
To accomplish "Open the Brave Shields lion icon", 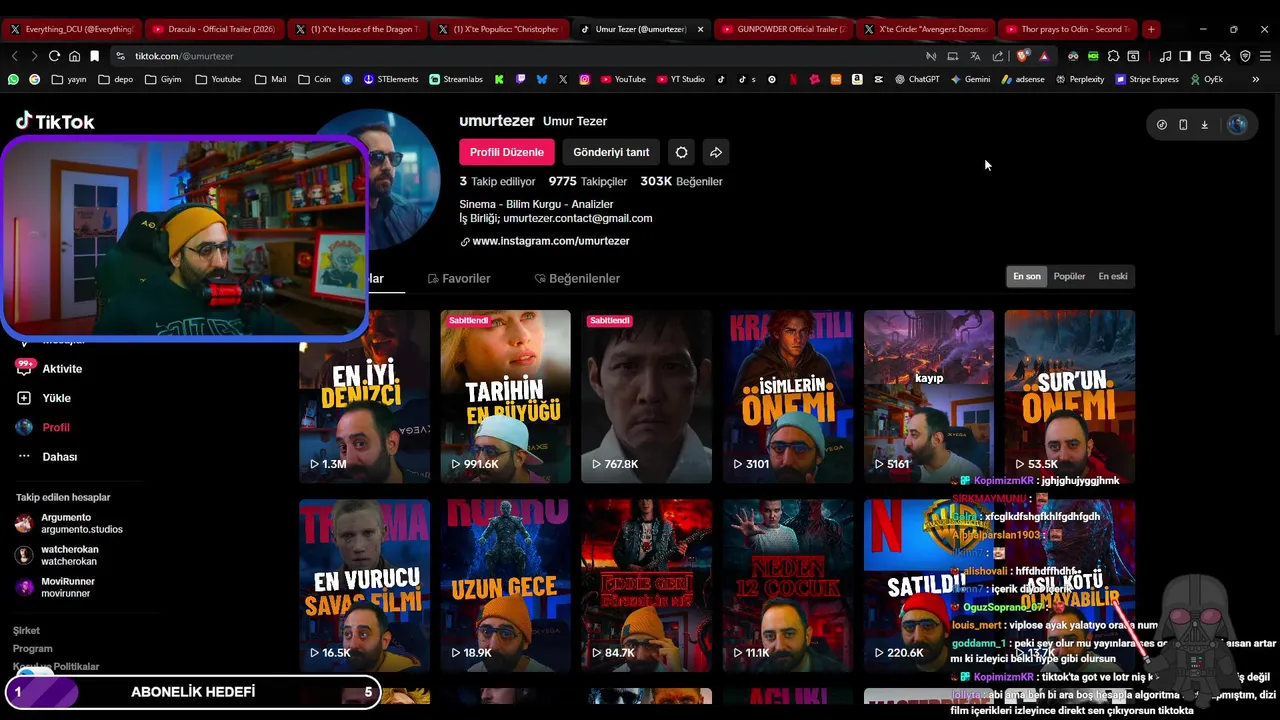I will pos(1022,56).
